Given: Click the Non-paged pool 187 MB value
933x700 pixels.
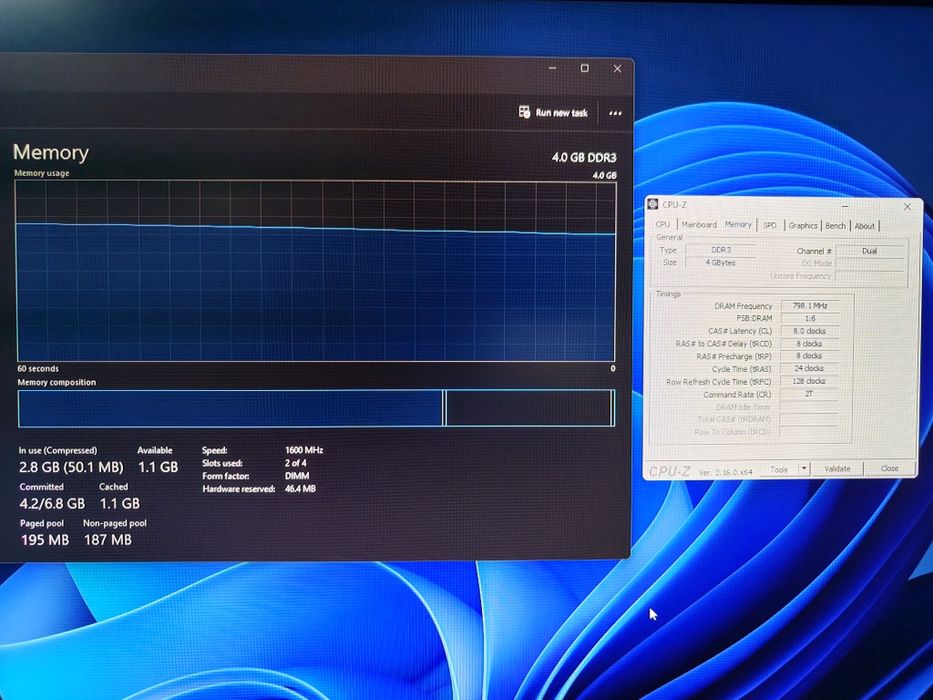Looking at the screenshot, I should click(108, 540).
